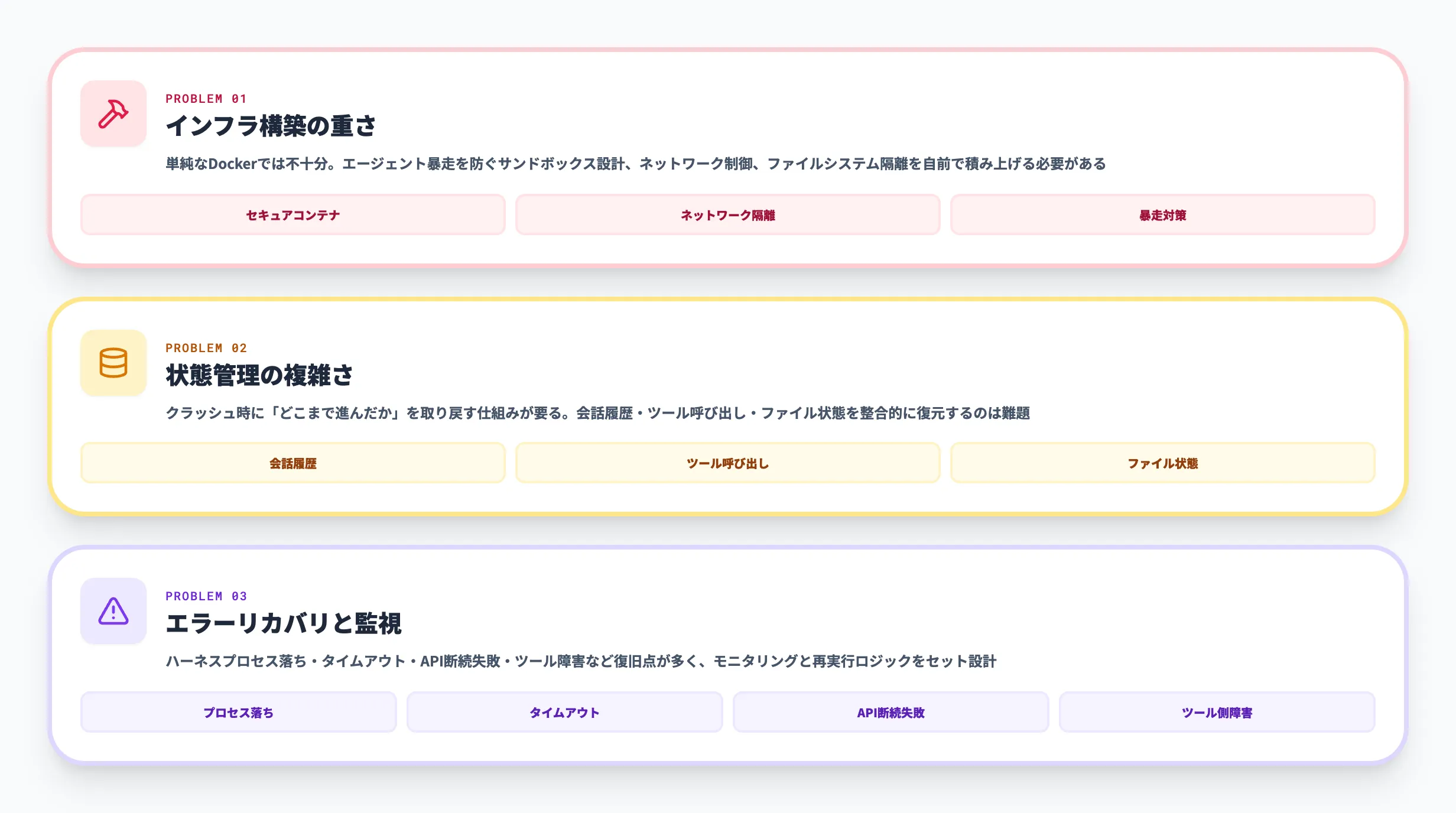This screenshot has height=813, width=1456.
Task: Select the セキュアコンテナ tag
Action: coord(292,214)
